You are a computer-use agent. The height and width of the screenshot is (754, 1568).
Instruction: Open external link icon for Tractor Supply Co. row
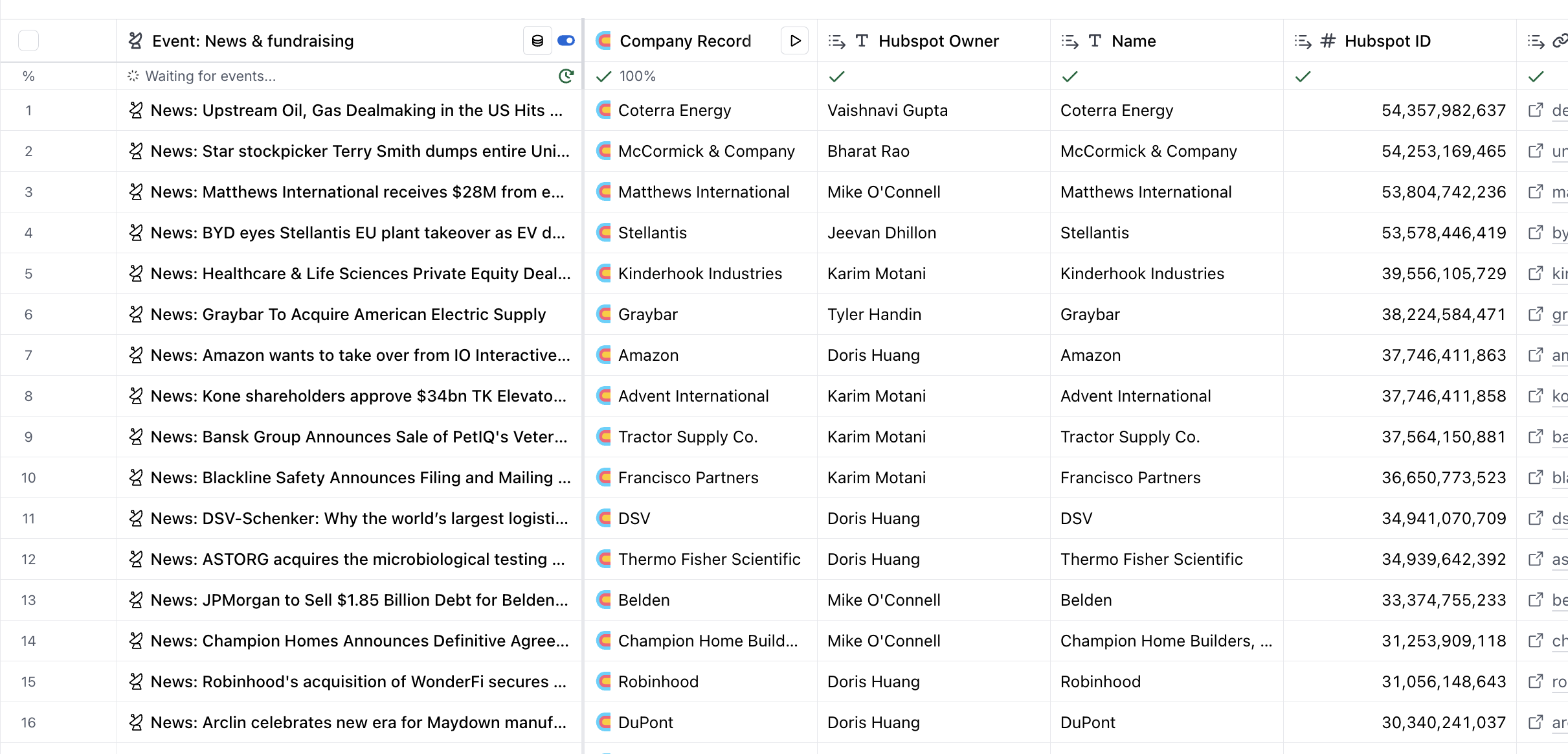pos(1536,437)
